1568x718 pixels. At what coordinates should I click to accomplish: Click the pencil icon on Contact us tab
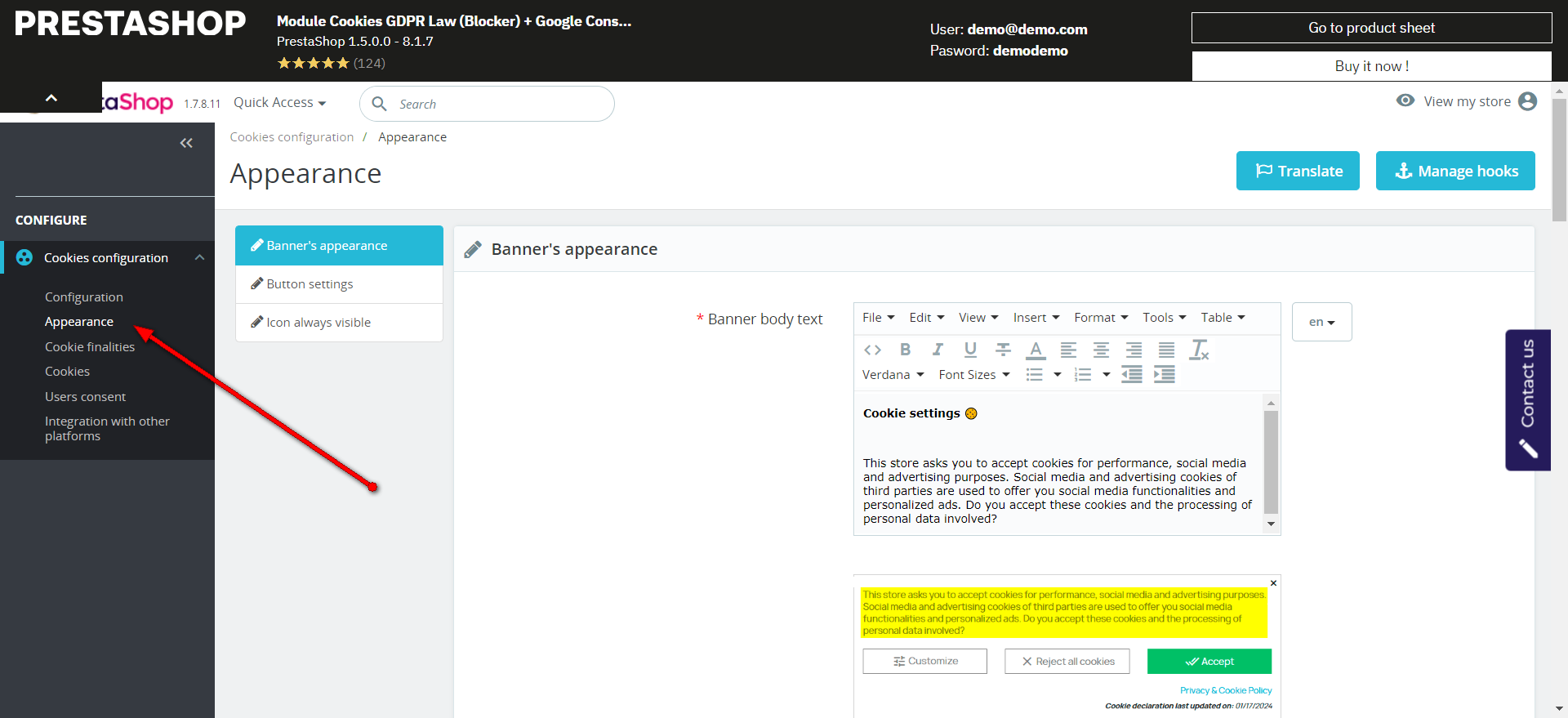[x=1528, y=448]
